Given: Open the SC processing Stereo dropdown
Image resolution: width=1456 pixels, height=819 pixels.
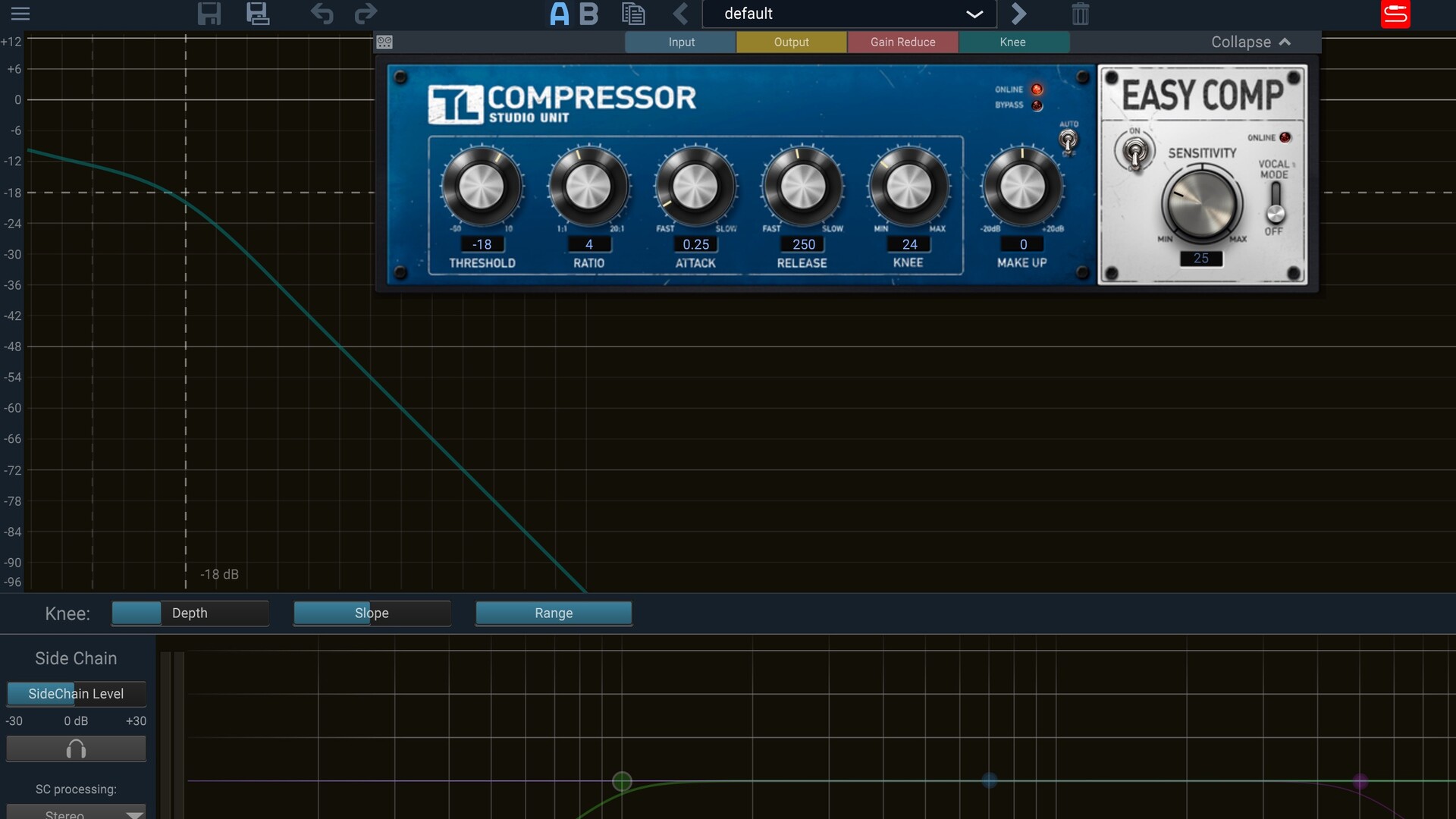Looking at the screenshot, I should click(76, 813).
